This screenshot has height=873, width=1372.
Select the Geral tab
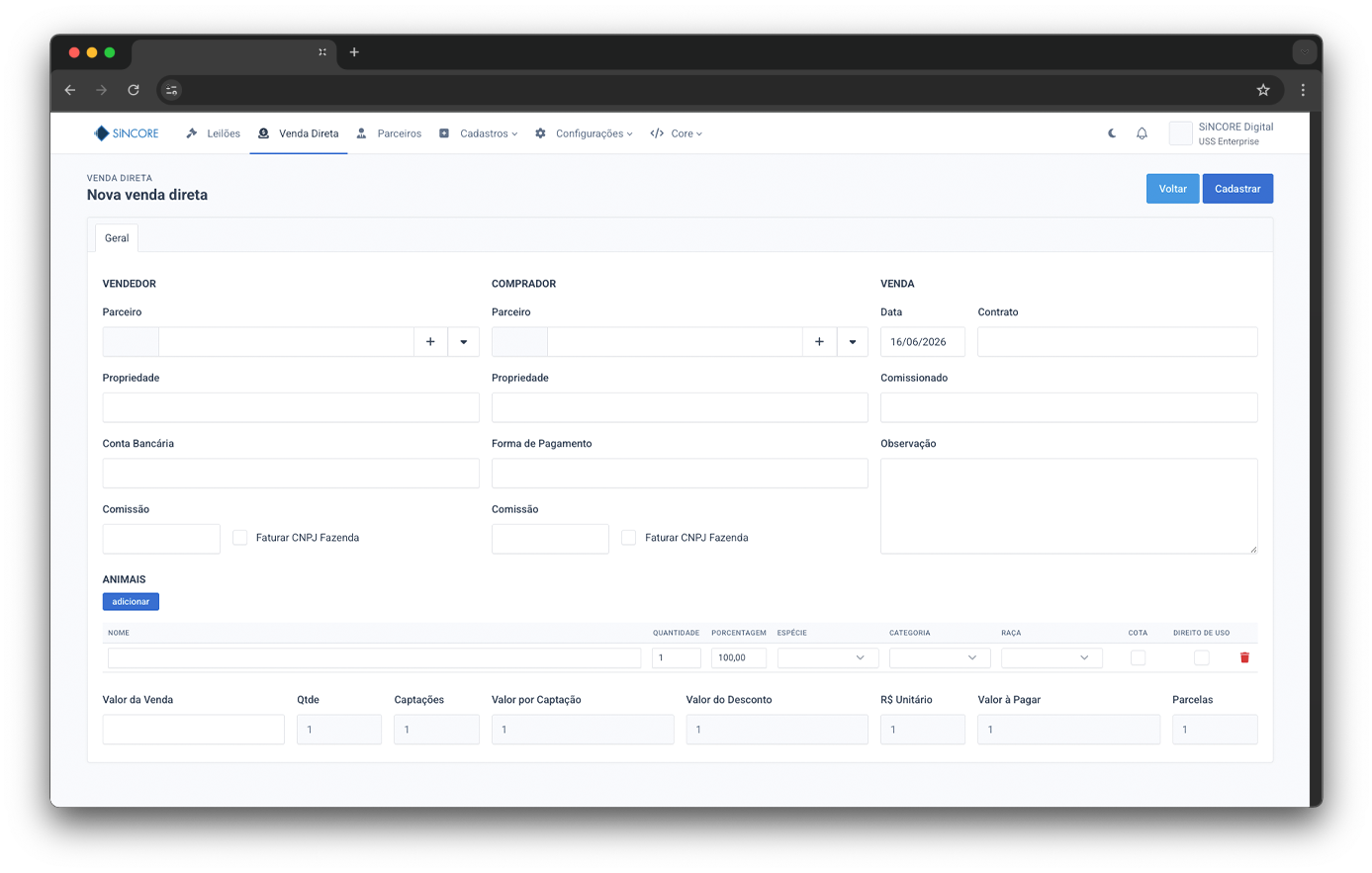(117, 238)
